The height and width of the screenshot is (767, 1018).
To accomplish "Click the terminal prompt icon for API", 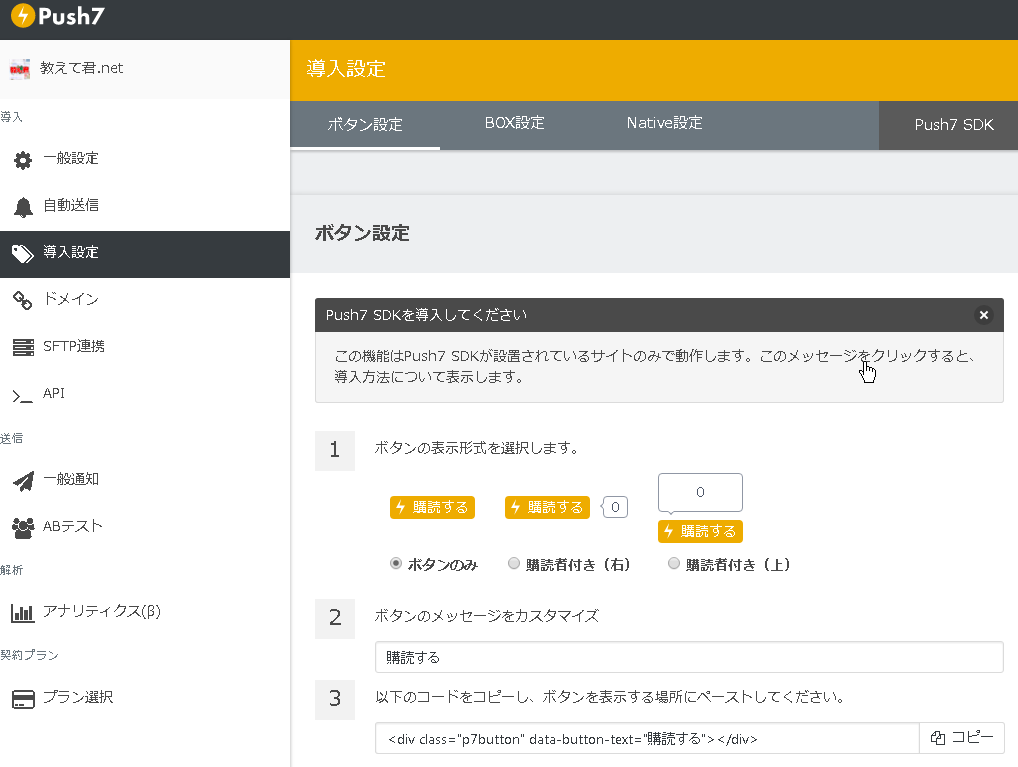I will pyautogui.click(x=23, y=396).
